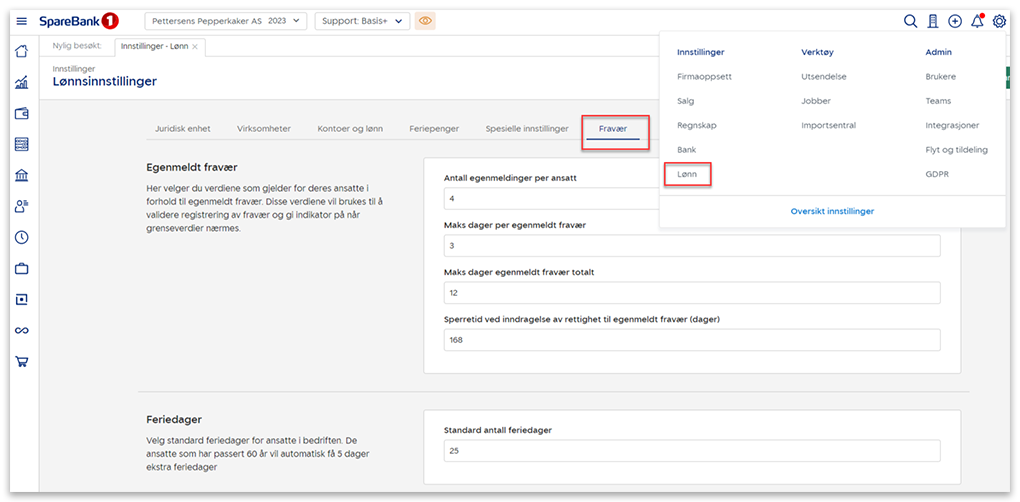Click the plus circle add icon
Image resolution: width=1020 pixels, height=502 pixels.
pos(955,21)
